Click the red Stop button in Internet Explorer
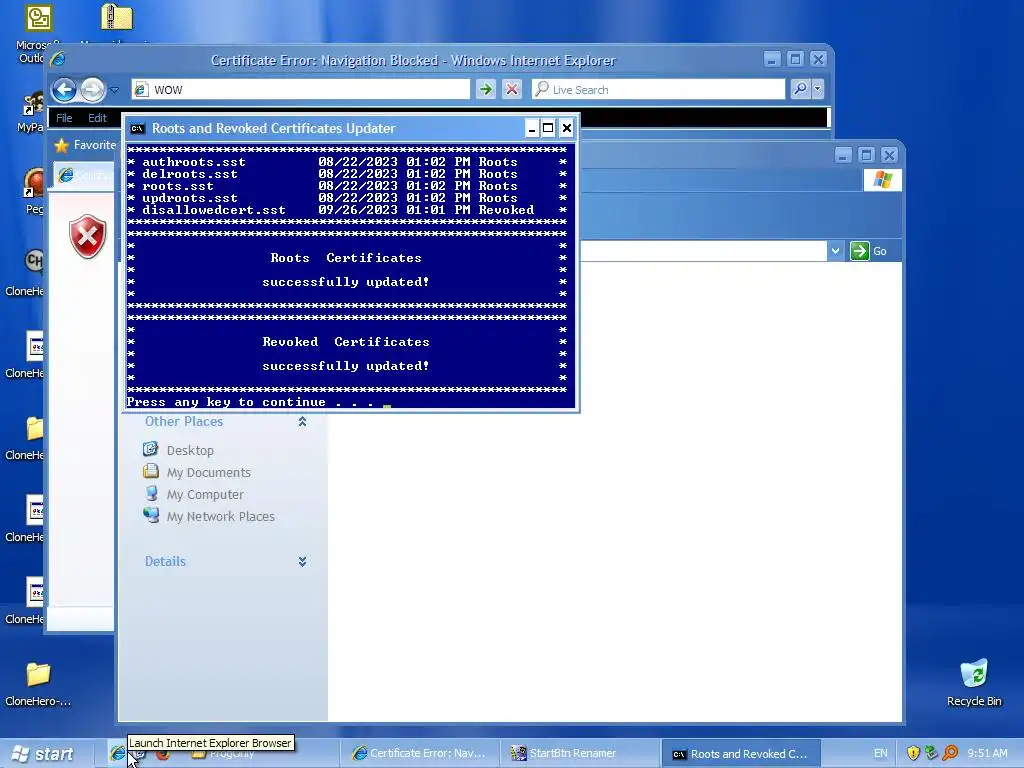This screenshot has width=1024, height=768. pos(512,89)
